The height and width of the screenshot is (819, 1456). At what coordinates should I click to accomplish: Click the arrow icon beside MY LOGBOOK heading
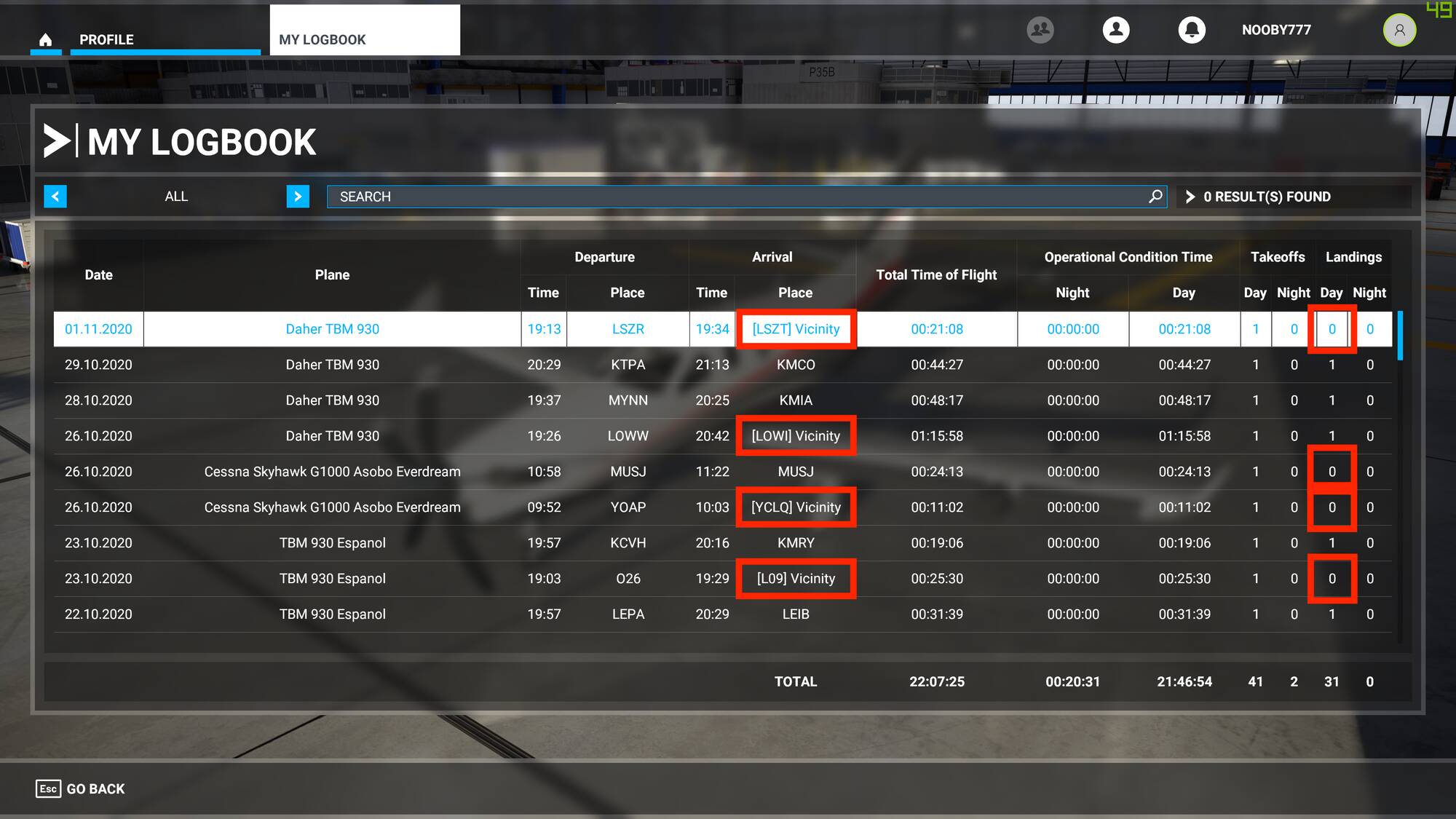(58, 141)
